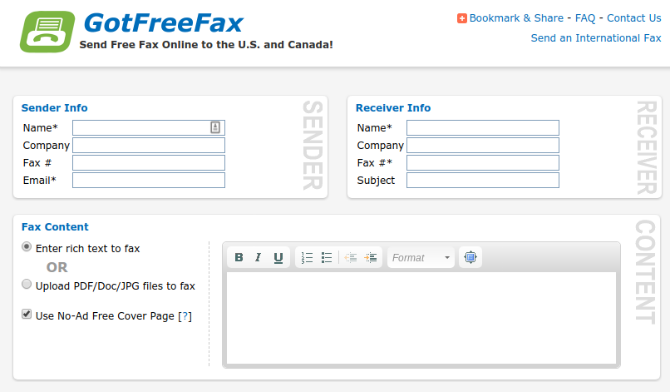Toggle Underline formatting in editor toolbar

[278, 257]
